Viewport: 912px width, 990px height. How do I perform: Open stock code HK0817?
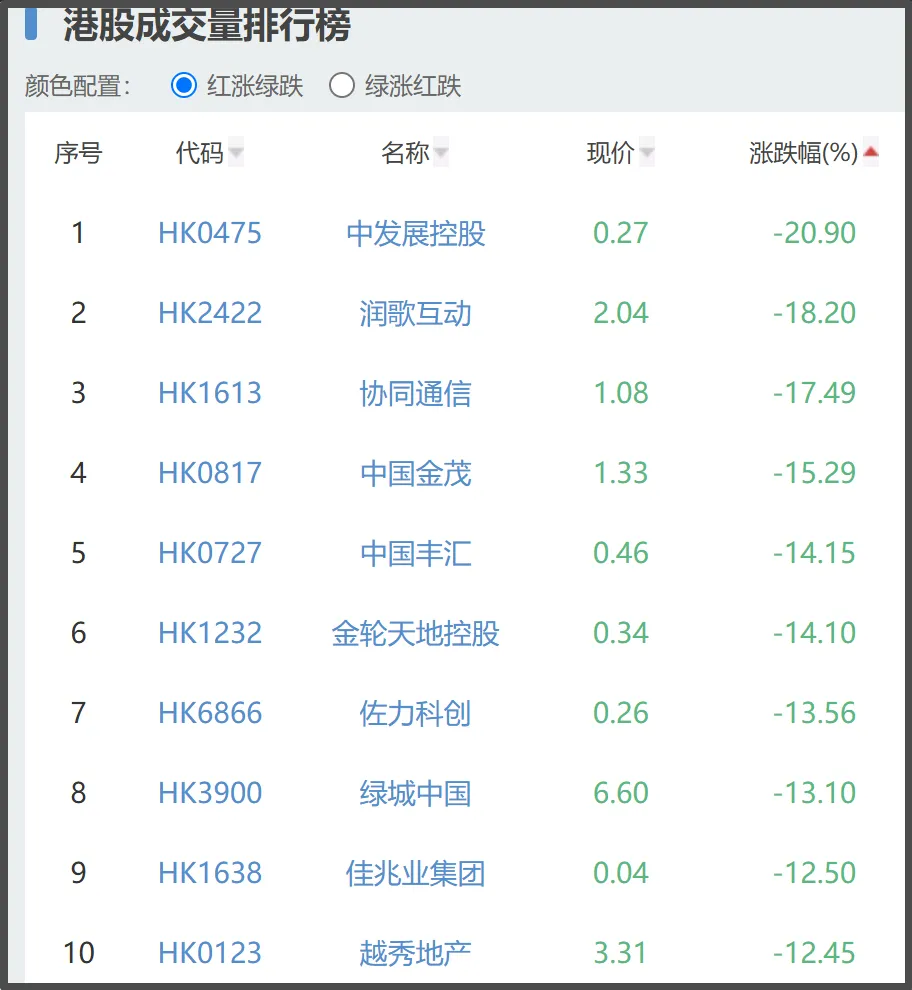(210, 473)
